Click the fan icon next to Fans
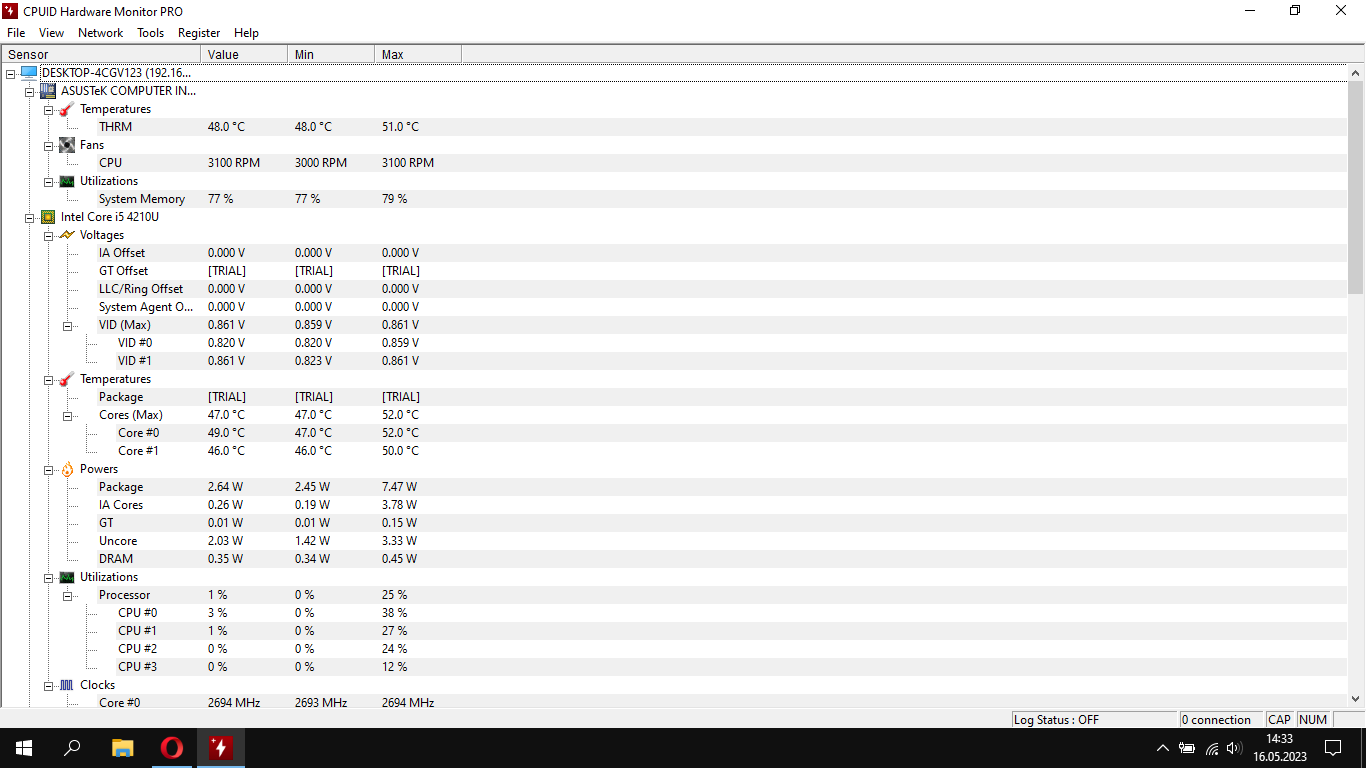Viewport: 1366px width, 768px height. (67, 145)
